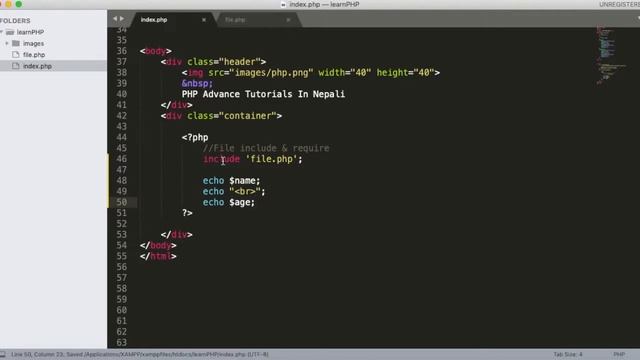Viewport: 640px width, 360px height.
Task: Click line number 36 in gutter
Action: coord(122,51)
